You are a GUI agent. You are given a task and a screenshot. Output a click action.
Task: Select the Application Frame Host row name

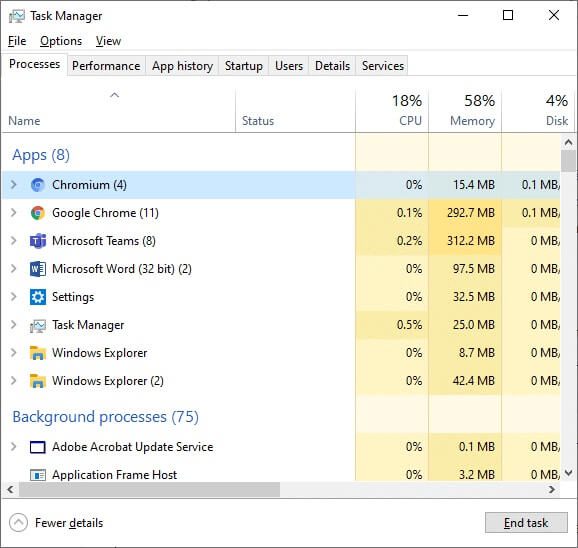click(114, 475)
